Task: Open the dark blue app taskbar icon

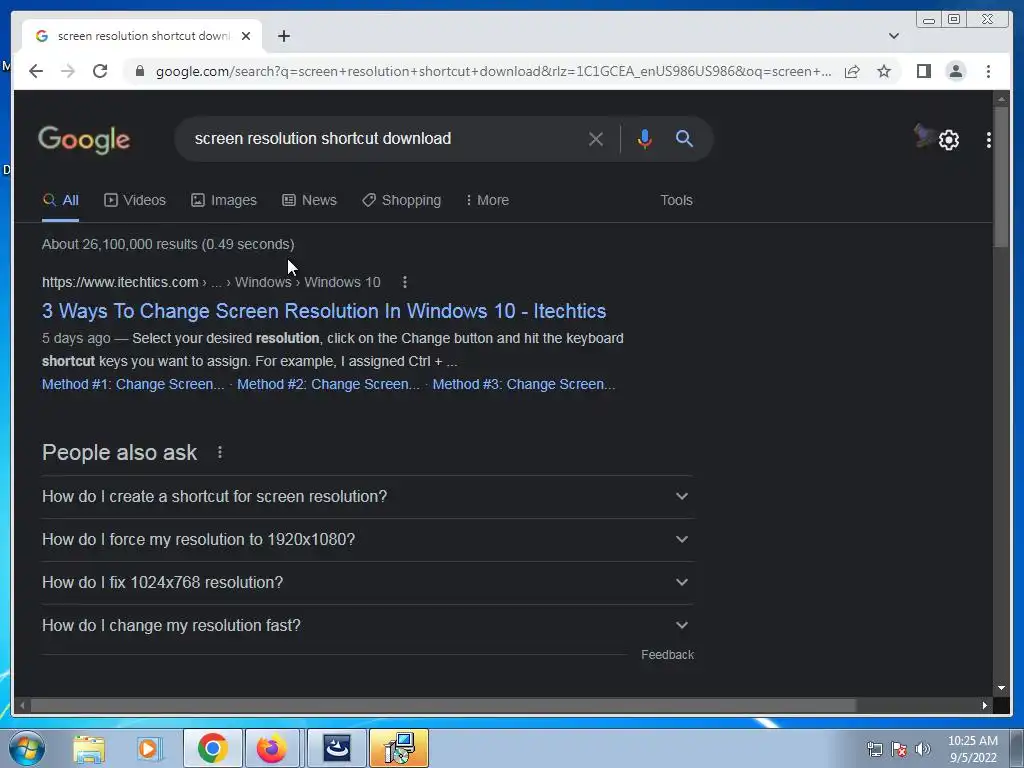Action: [337, 748]
